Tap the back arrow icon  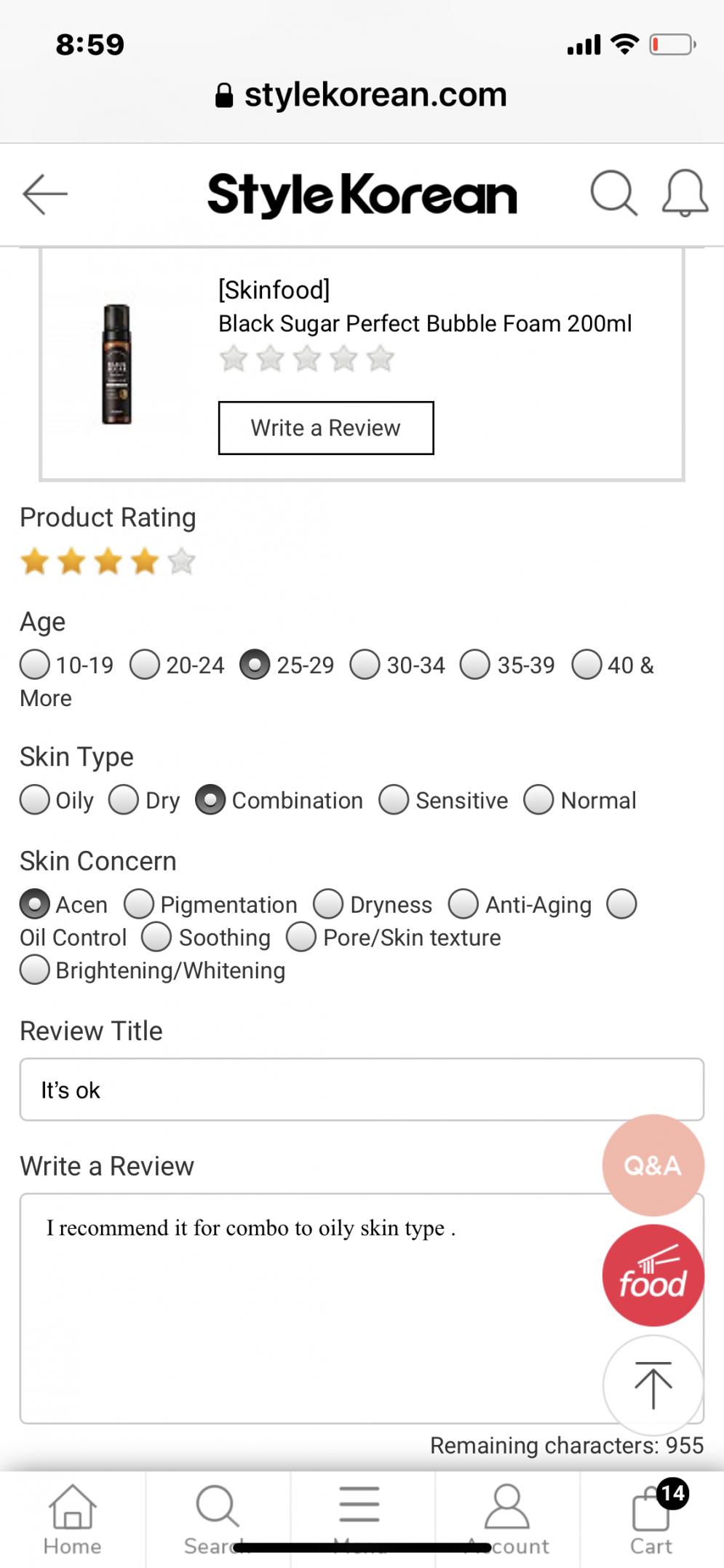[x=45, y=194]
